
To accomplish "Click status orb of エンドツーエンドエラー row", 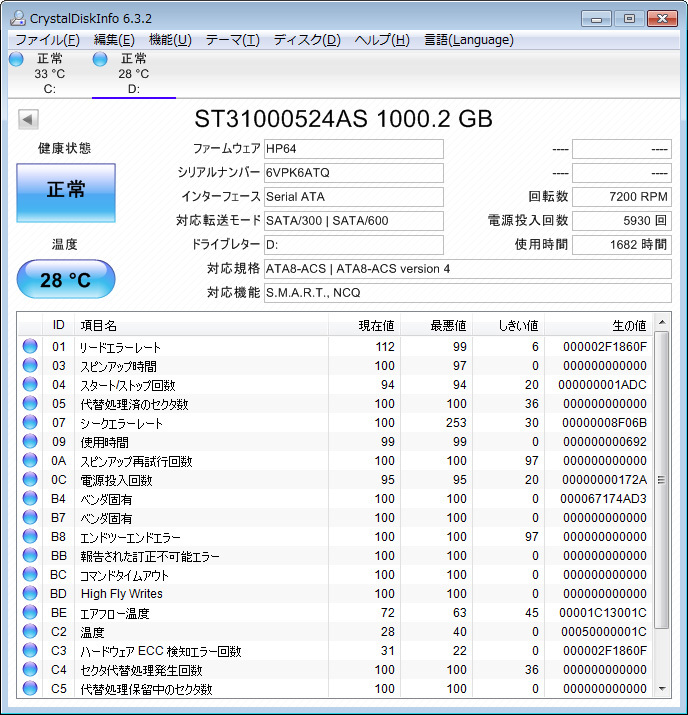I will pos(30,536).
